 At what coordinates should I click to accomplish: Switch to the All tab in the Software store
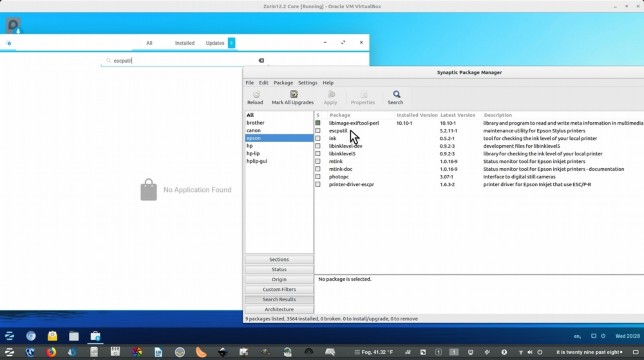(149, 43)
